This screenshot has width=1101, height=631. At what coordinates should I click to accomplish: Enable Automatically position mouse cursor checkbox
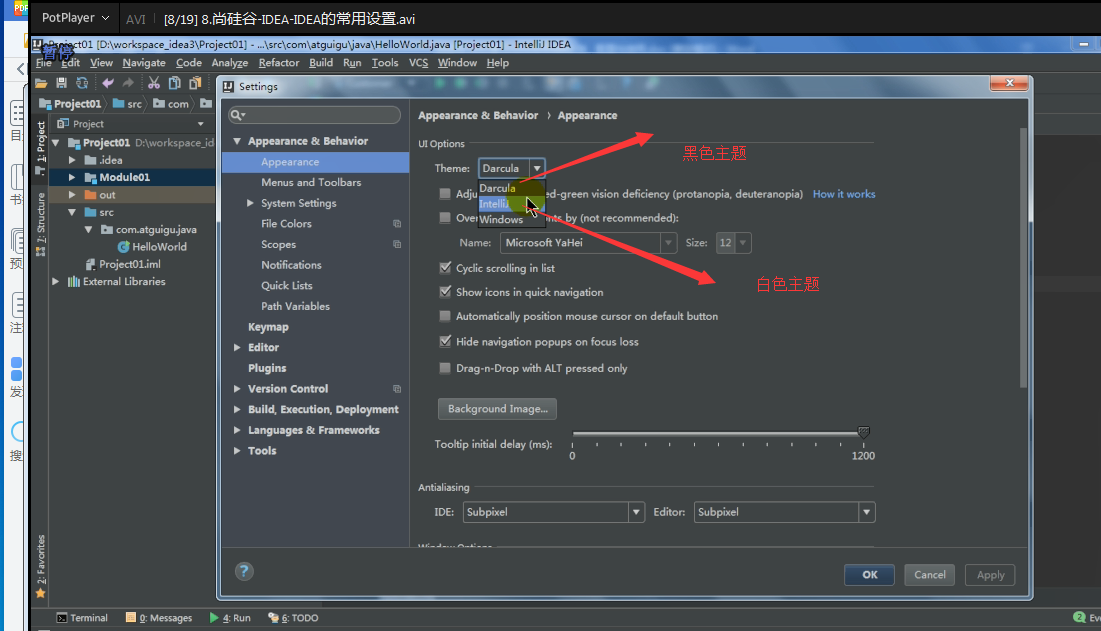(x=445, y=316)
